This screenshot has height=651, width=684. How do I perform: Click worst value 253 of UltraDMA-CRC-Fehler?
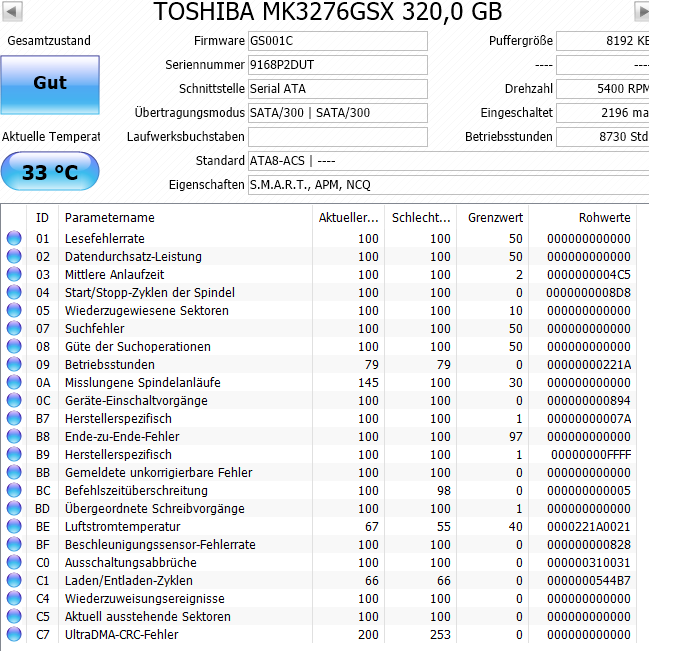[440, 635]
